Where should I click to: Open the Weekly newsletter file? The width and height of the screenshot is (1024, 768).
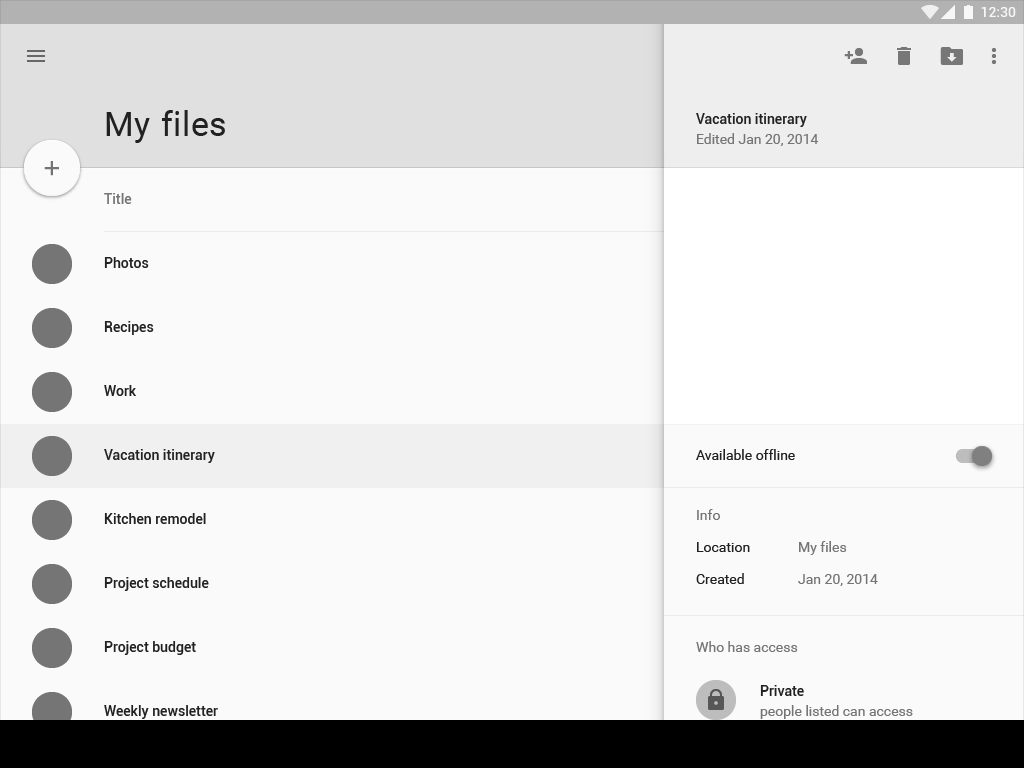[161, 710]
